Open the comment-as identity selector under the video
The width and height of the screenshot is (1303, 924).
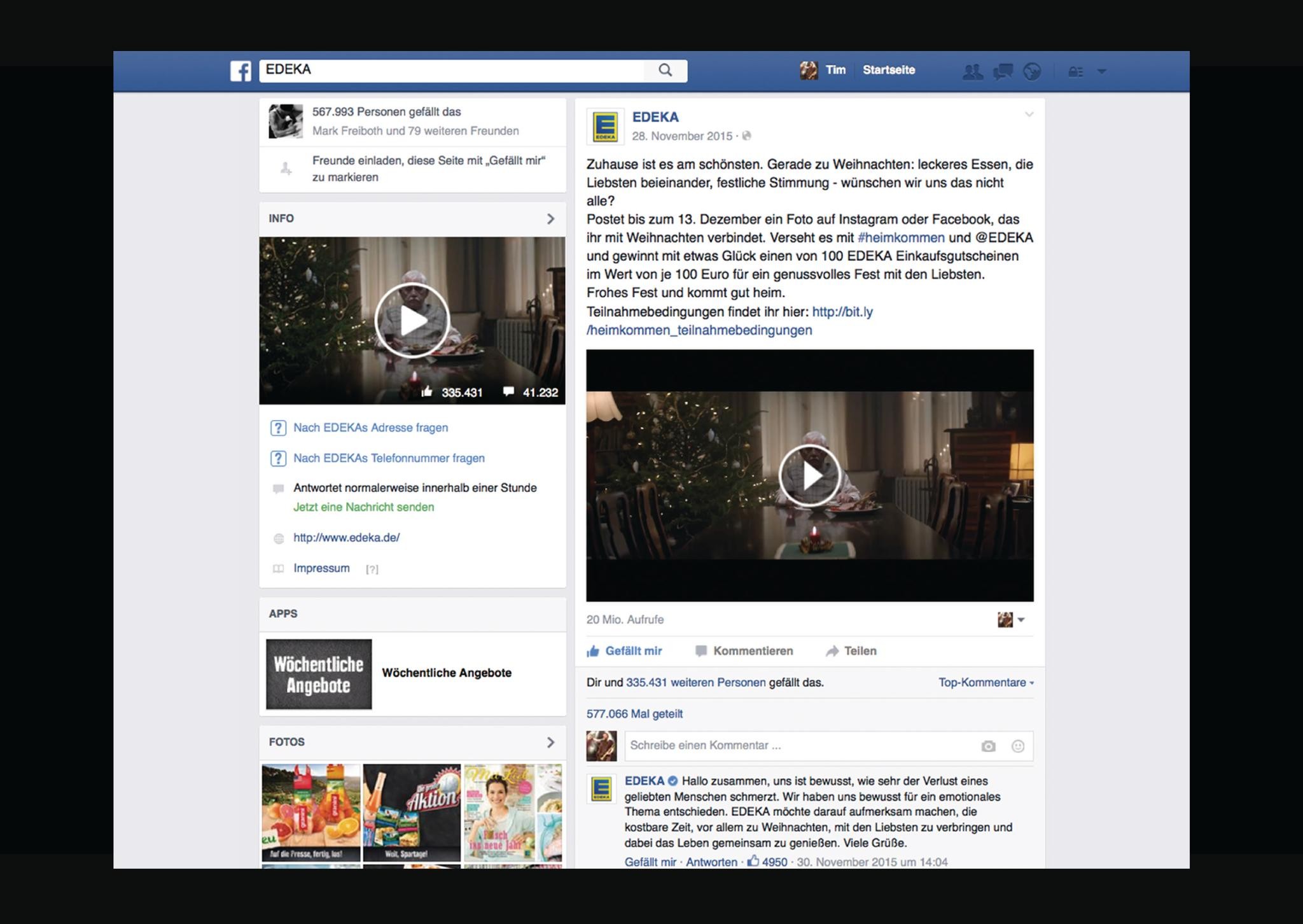click(1011, 620)
